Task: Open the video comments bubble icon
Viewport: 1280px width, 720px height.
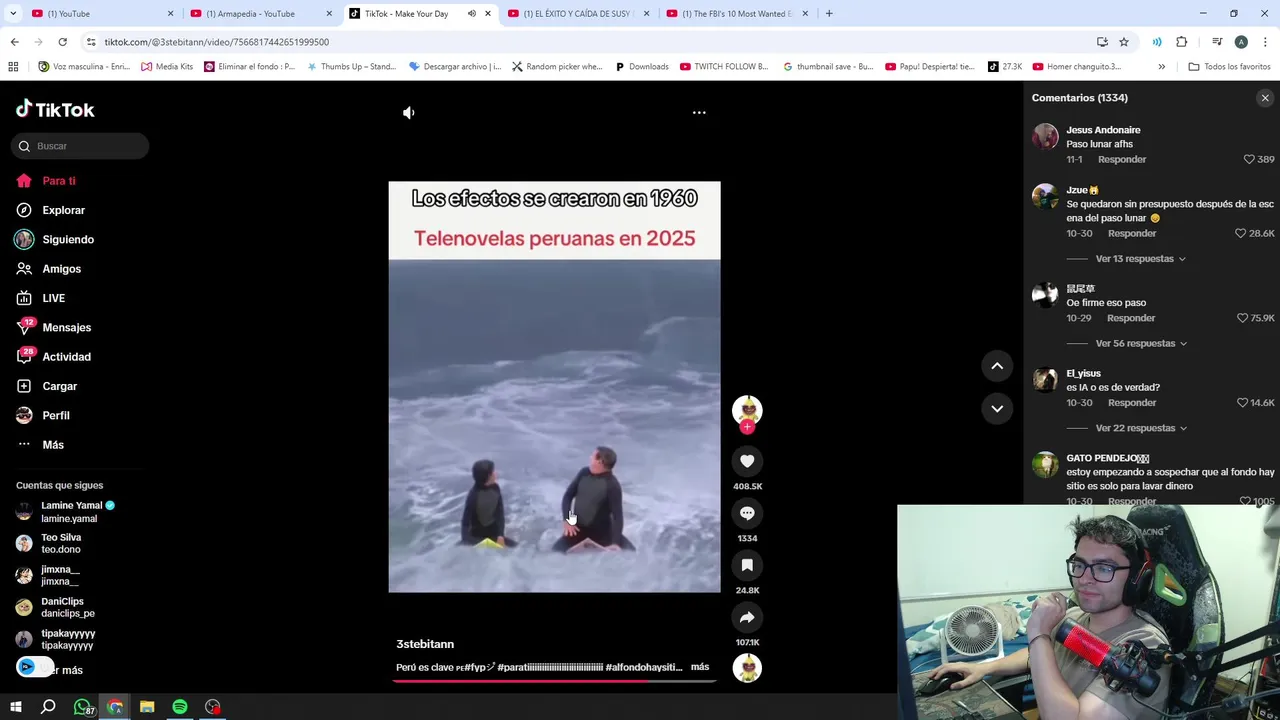Action: click(x=747, y=513)
